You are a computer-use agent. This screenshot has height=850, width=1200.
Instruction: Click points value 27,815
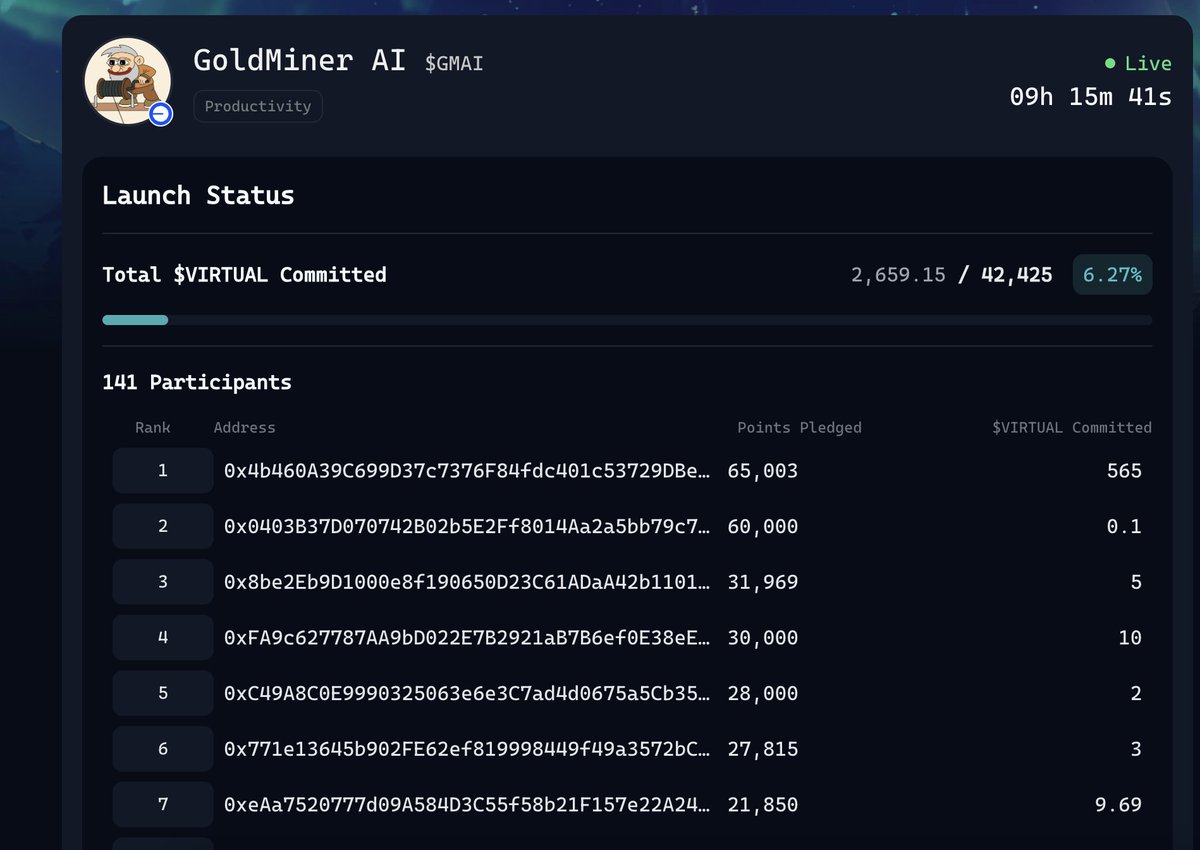pos(763,749)
